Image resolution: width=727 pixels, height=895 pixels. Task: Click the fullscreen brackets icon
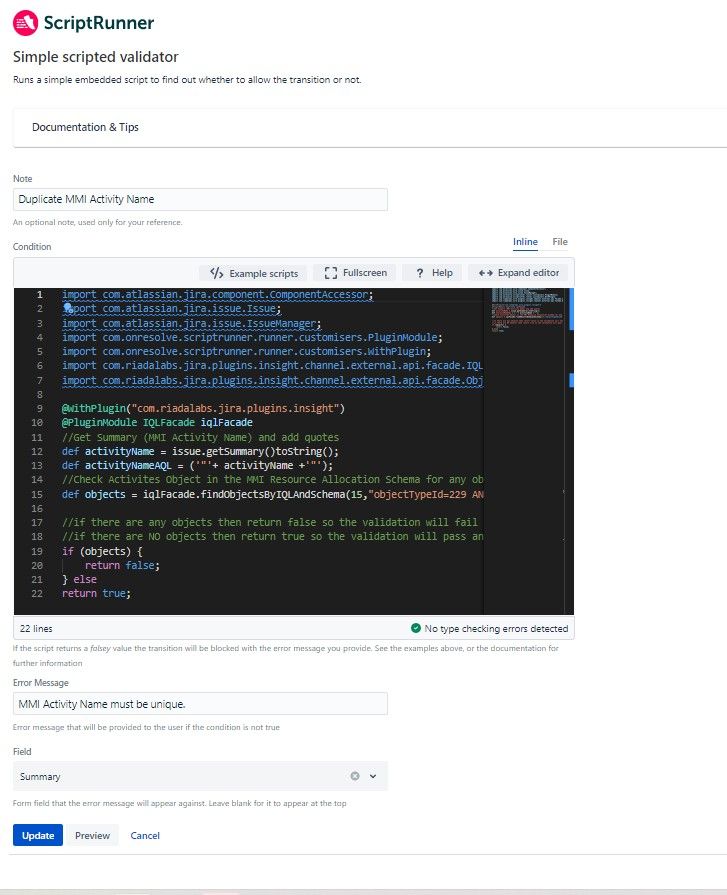tap(330, 273)
